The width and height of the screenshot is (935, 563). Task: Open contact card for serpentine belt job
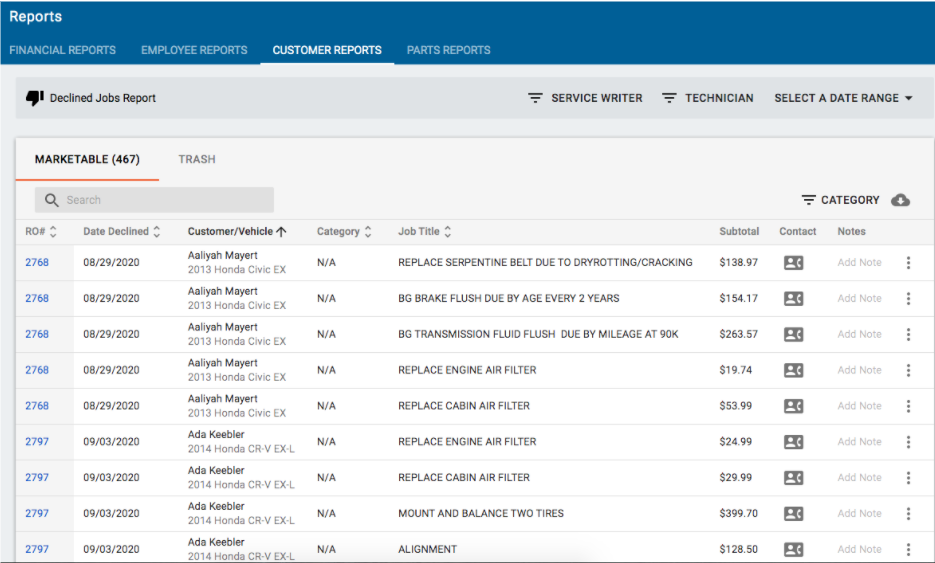[x=793, y=263]
